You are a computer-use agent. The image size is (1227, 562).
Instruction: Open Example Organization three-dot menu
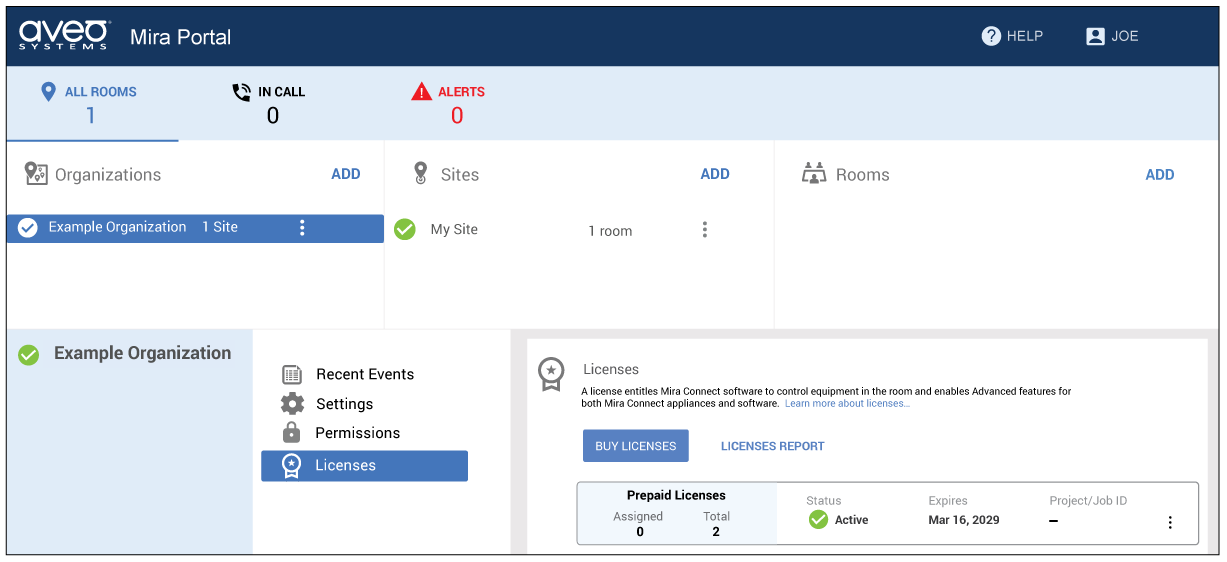coord(302,228)
